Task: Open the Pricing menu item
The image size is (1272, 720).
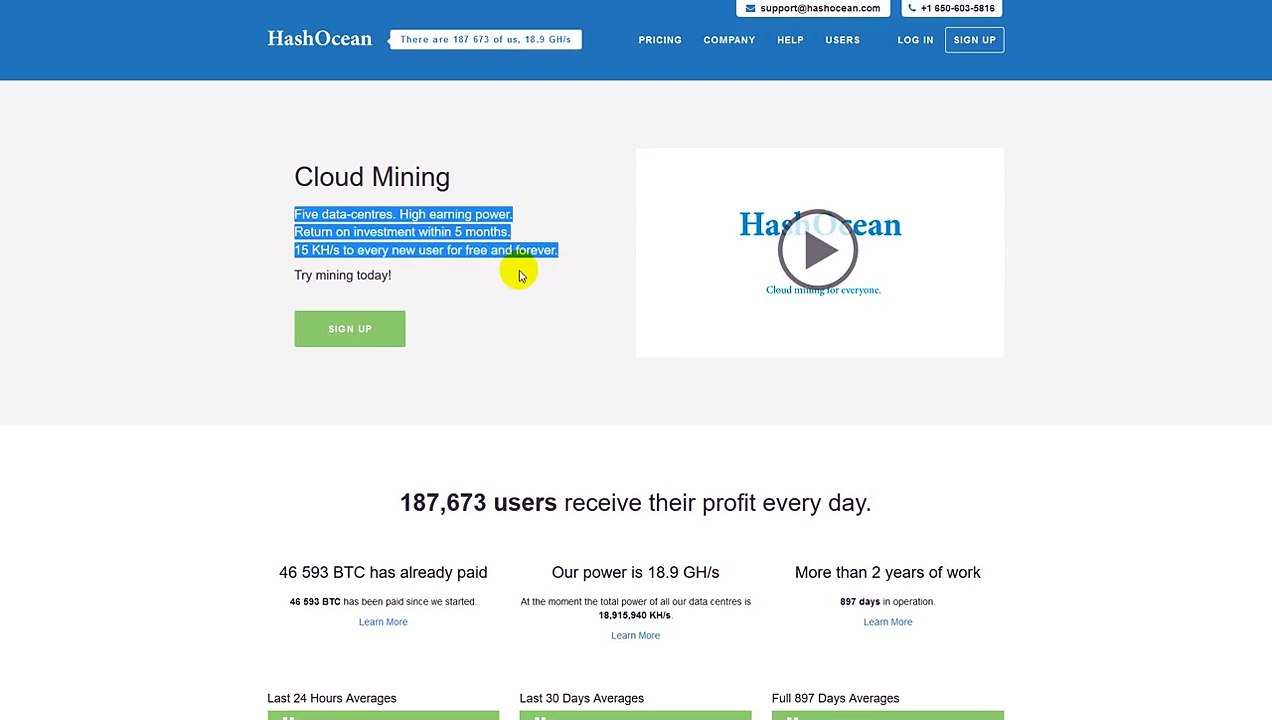Action: point(660,40)
